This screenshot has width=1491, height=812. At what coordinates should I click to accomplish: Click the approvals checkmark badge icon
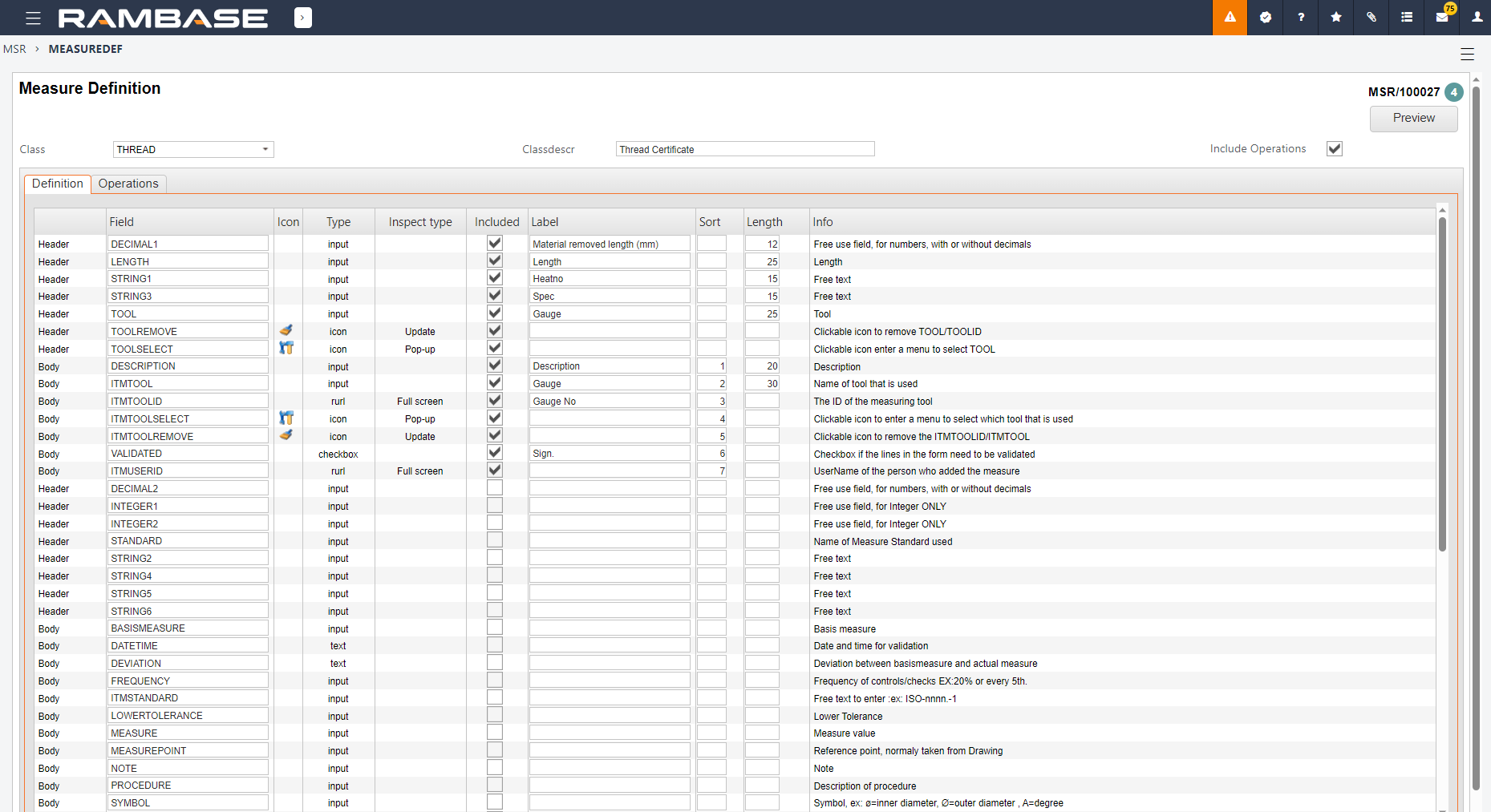coord(1265,18)
